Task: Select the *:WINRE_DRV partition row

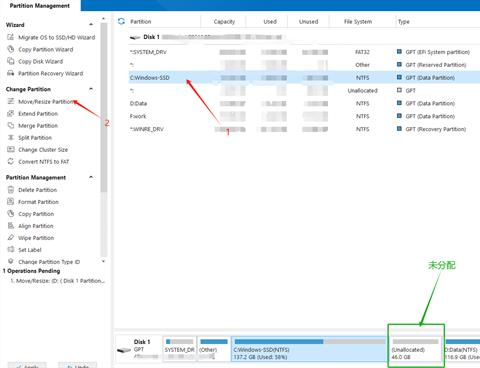Action: (x=304, y=129)
